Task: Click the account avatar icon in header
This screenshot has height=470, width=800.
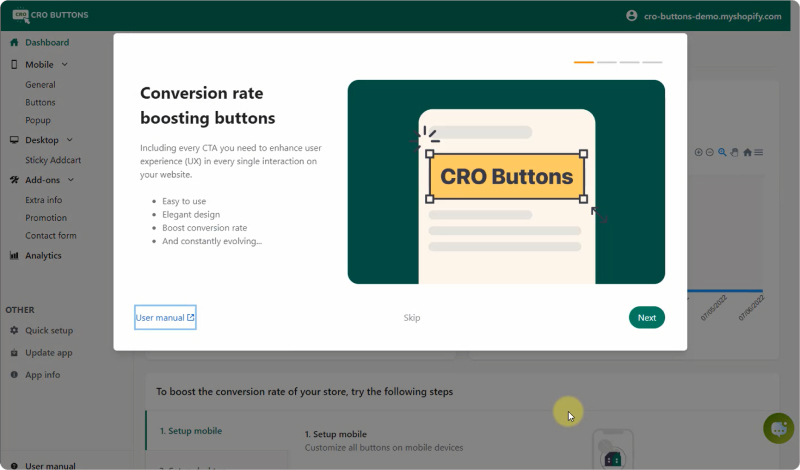Action: (631, 15)
